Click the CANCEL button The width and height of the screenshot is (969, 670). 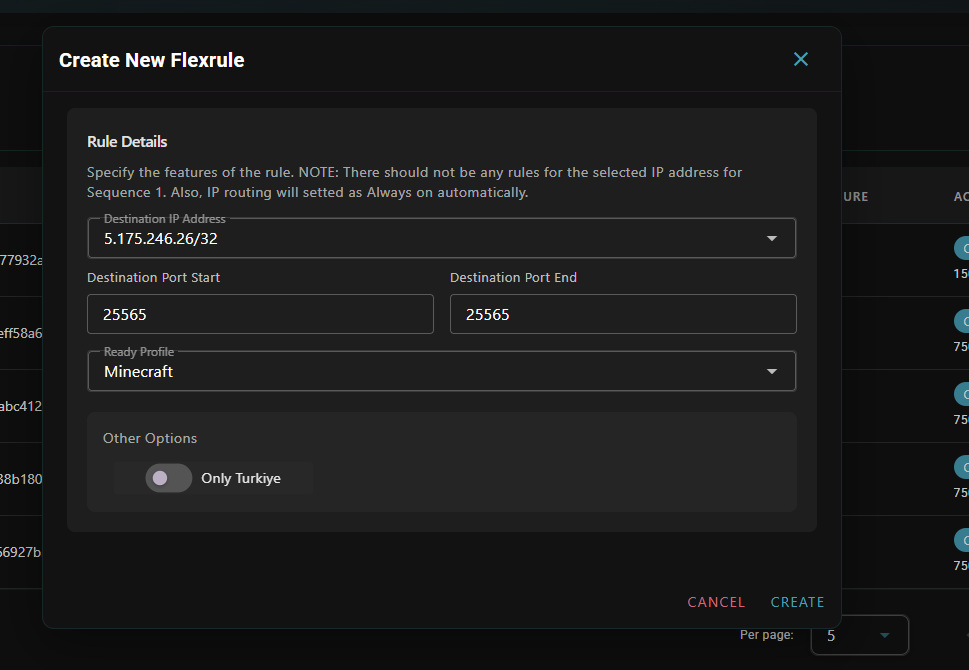click(716, 602)
